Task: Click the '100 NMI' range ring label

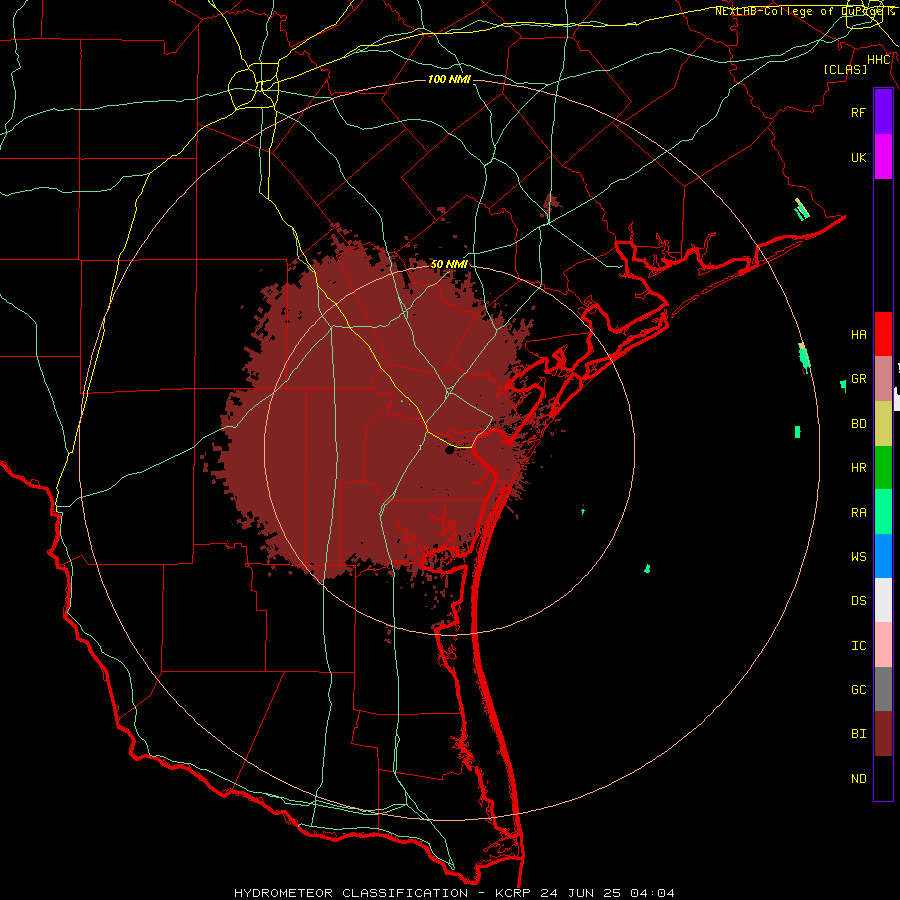Action: coord(449,79)
